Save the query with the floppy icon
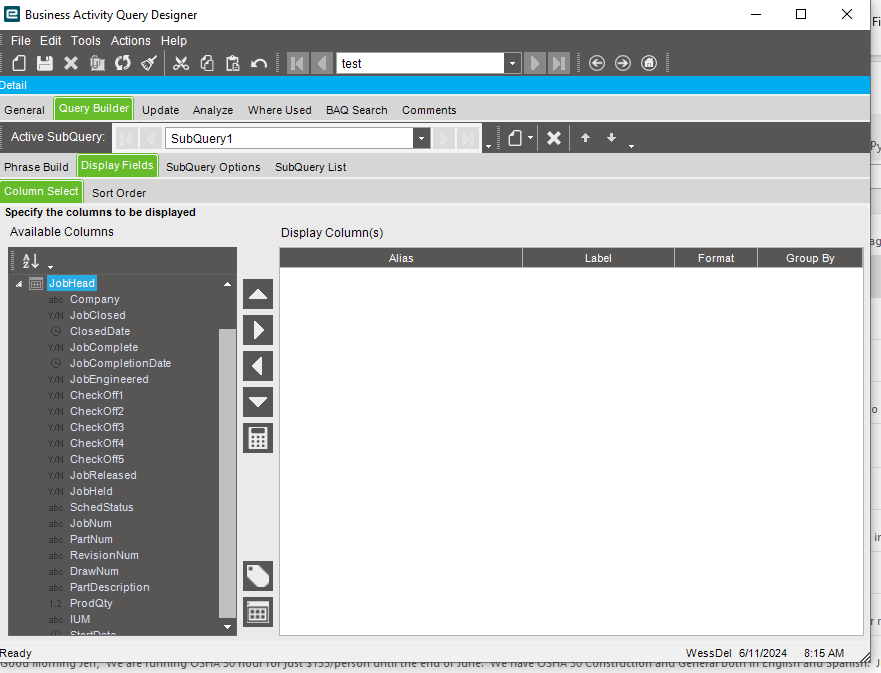The width and height of the screenshot is (881, 673). pyautogui.click(x=44, y=63)
